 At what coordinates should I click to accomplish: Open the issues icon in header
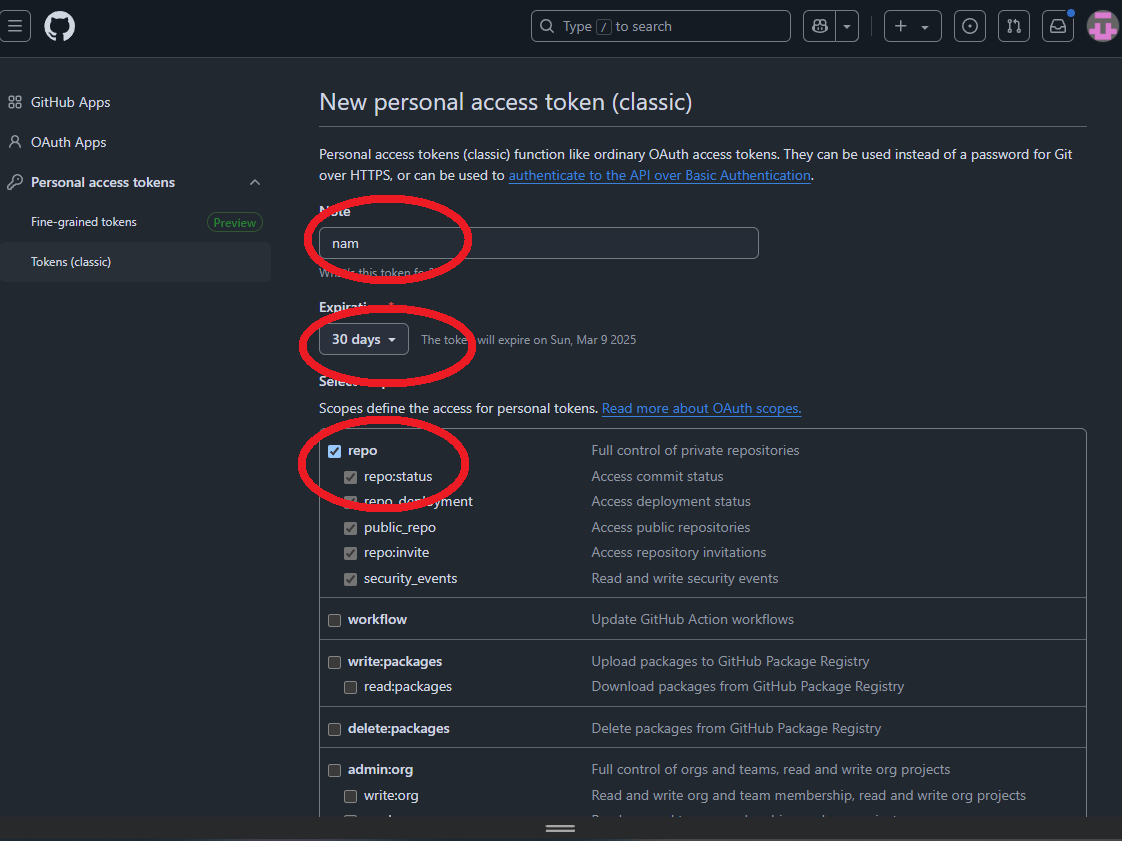tap(969, 26)
